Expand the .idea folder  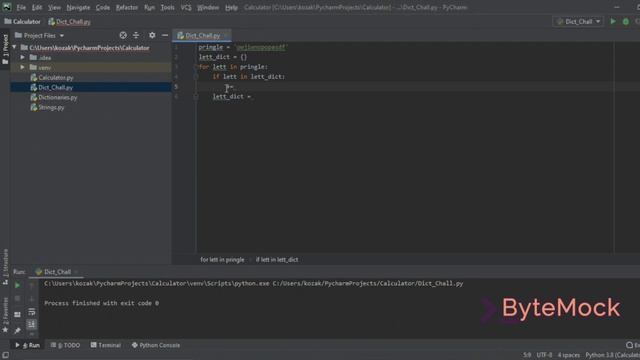pyautogui.click(x=22, y=58)
